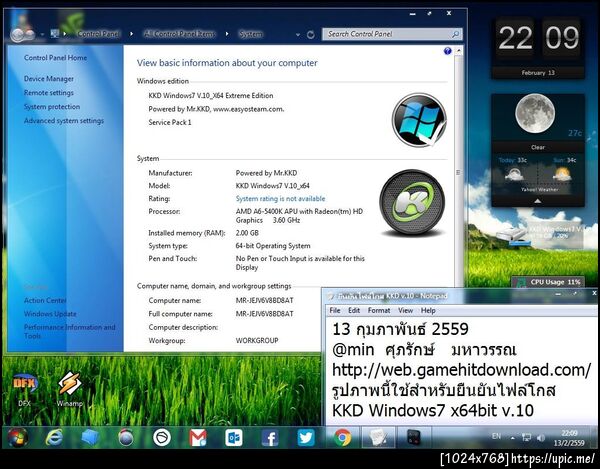Switch to Notepad taskbar button
The width and height of the screenshot is (600, 469).
point(378,438)
